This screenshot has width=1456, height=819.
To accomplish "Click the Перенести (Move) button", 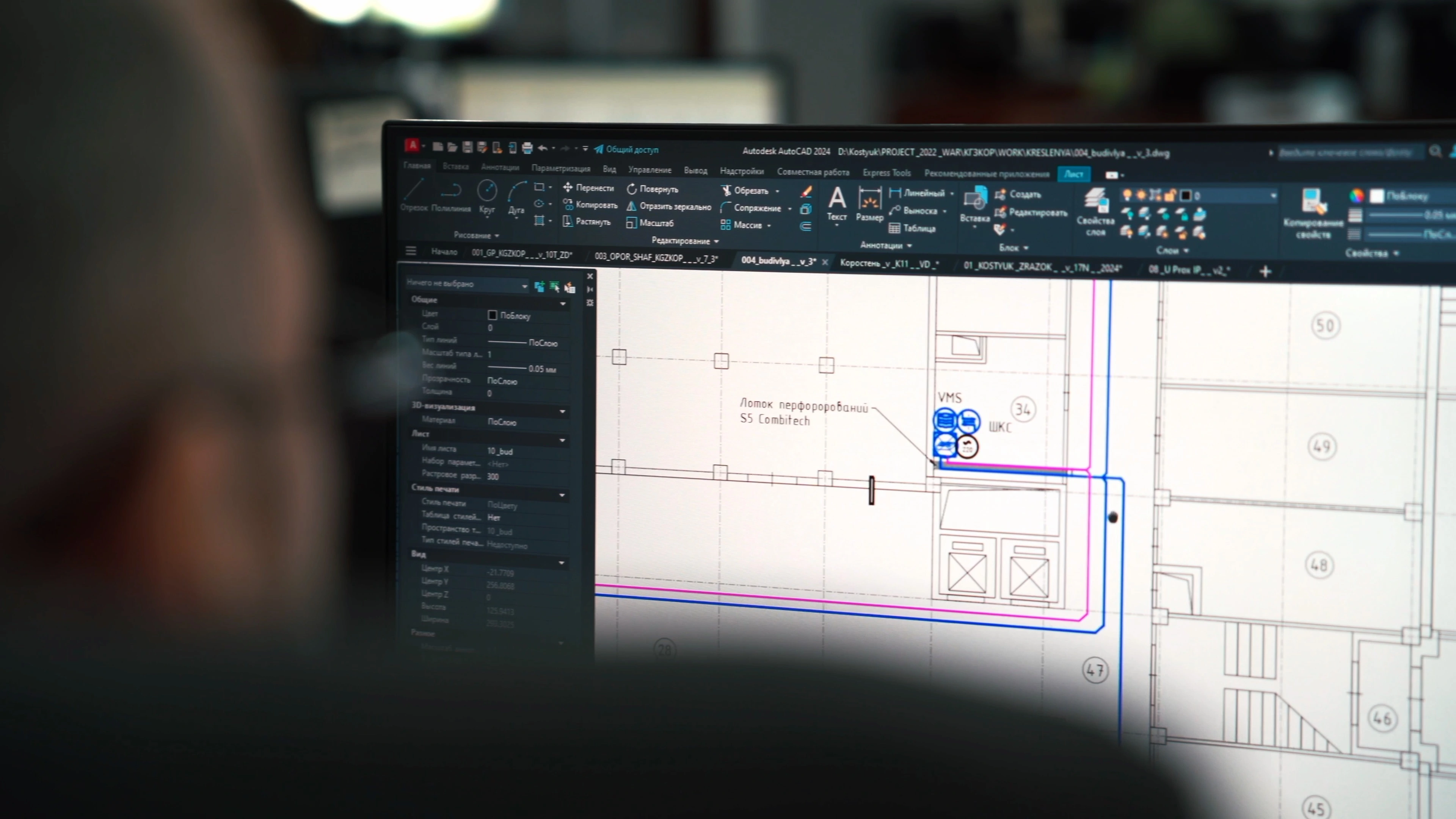I will pos(588,188).
